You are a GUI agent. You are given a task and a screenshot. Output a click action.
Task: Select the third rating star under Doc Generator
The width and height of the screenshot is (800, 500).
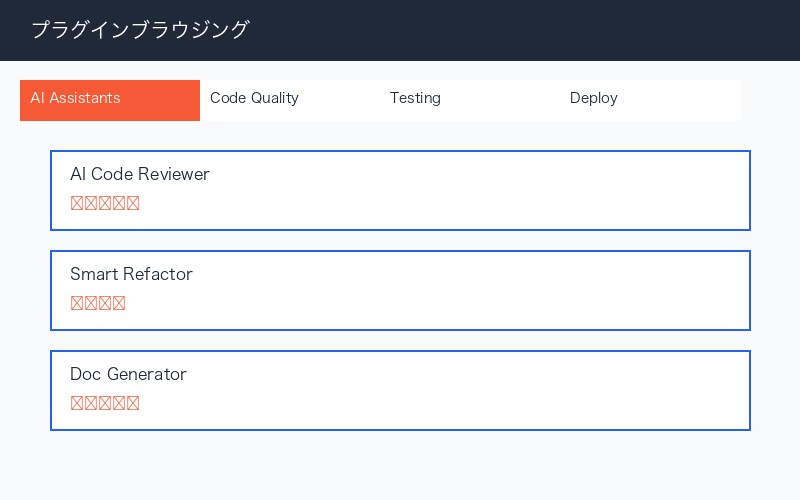(105, 403)
